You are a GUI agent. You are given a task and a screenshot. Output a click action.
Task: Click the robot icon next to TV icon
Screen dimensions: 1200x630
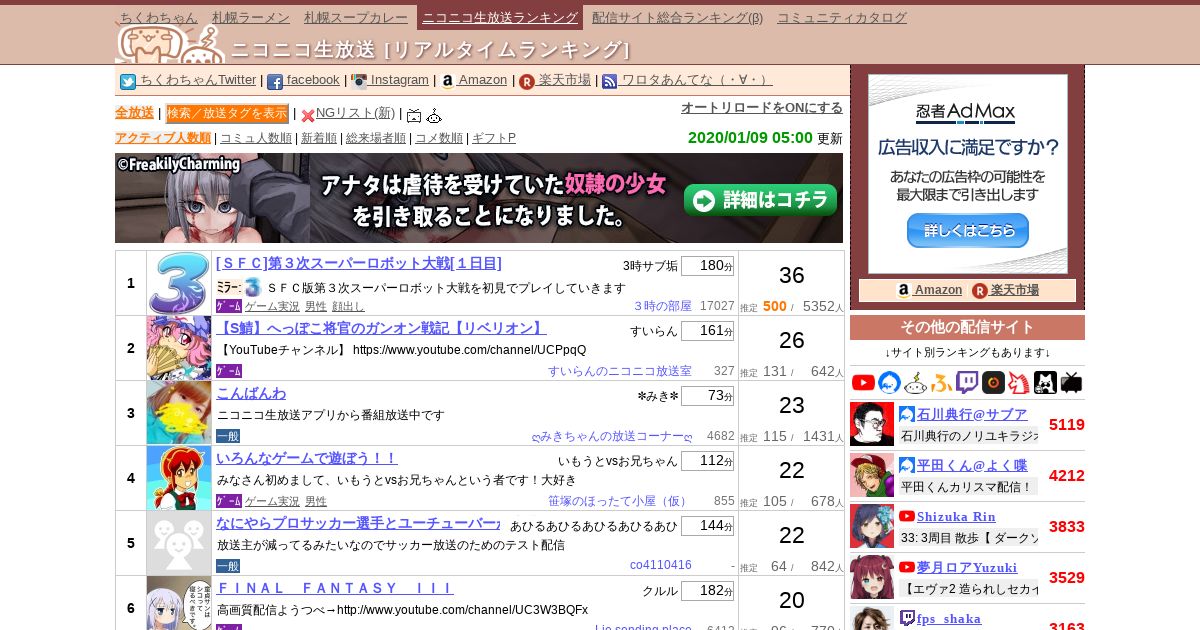pyautogui.click(x=434, y=116)
